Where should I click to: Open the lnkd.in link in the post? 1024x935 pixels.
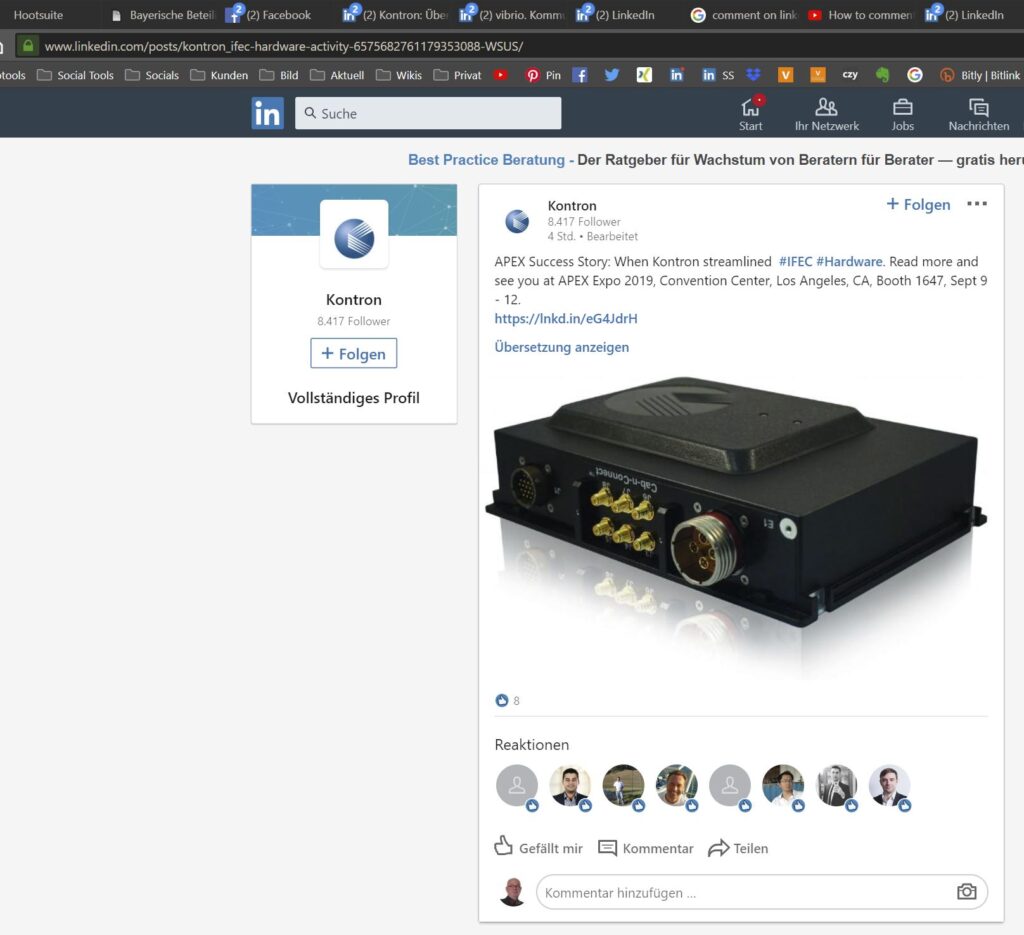[x=565, y=319]
